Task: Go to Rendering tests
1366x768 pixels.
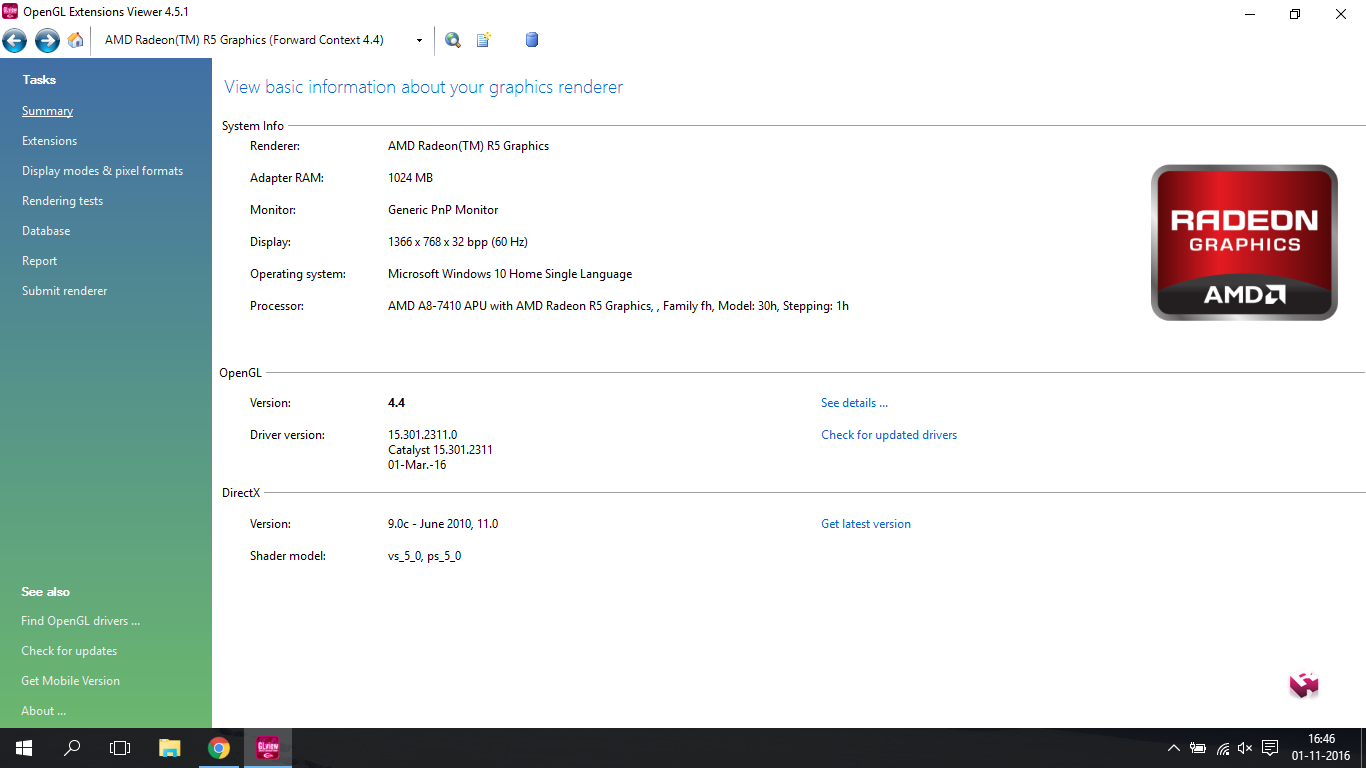Action: tap(62, 201)
